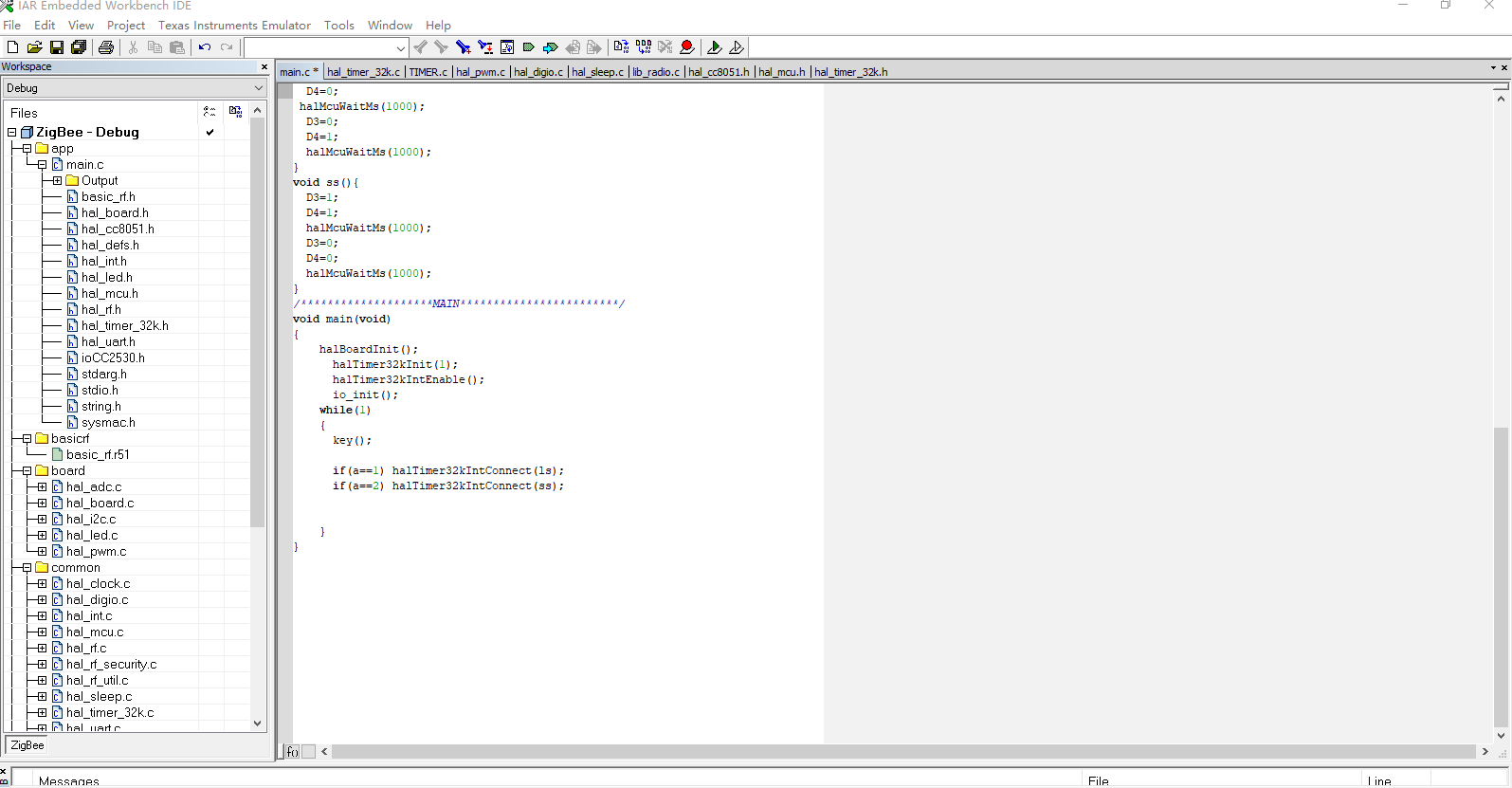Save the current file using floppy icon
Viewport: 1512px width, 788px height.
coord(57,47)
